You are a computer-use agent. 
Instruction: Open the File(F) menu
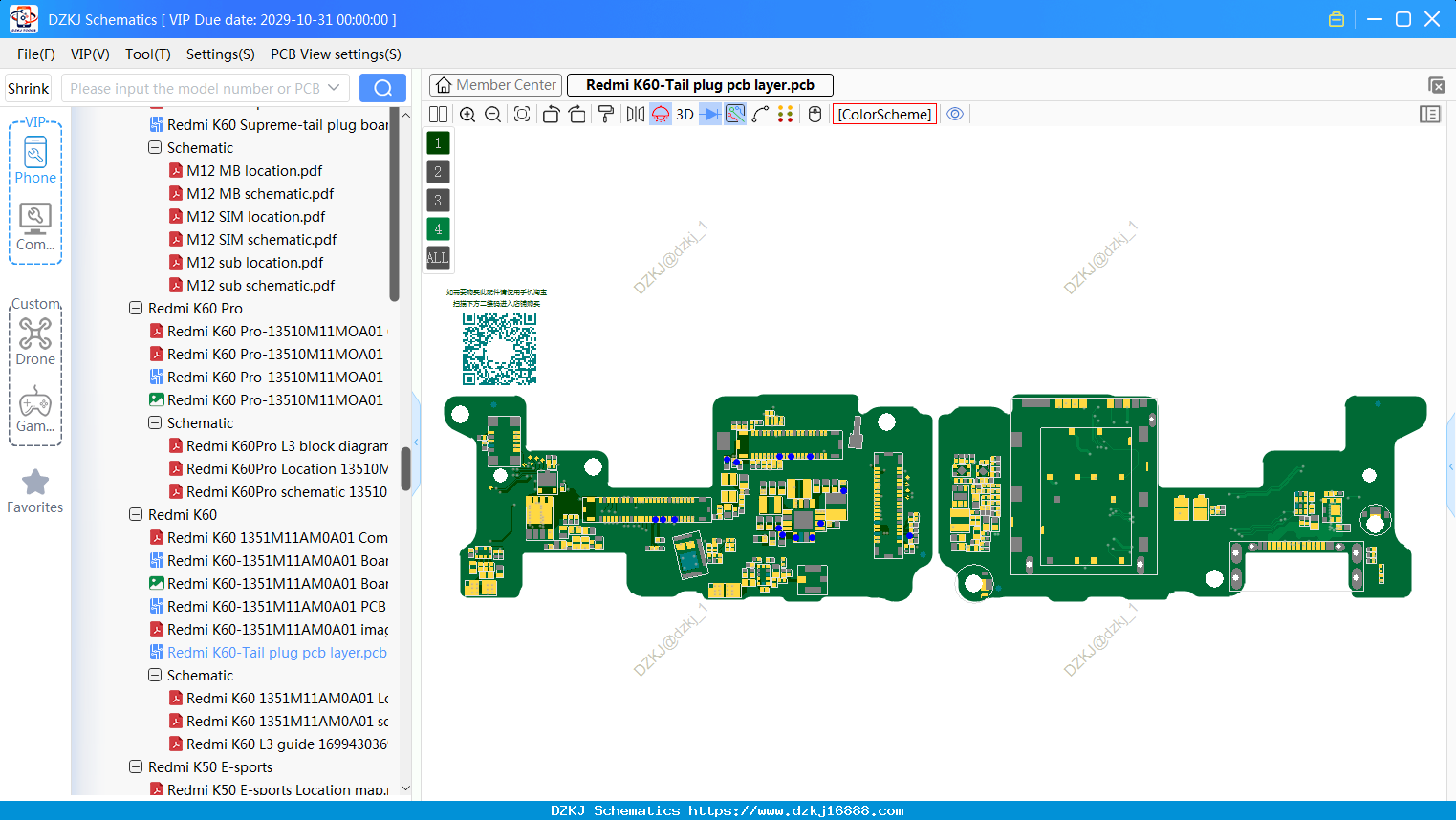pyautogui.click(x=36, y=54)
